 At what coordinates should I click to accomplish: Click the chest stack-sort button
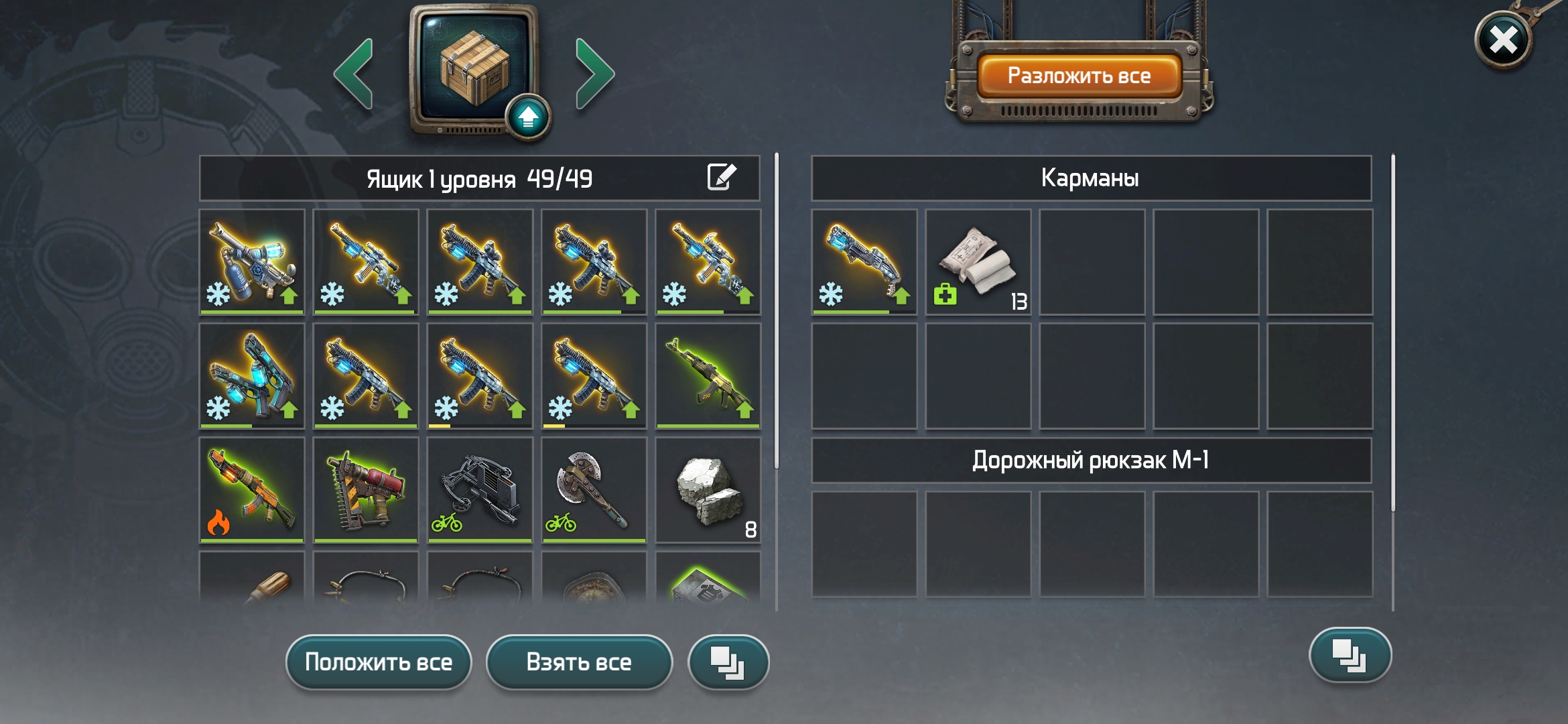728,662
